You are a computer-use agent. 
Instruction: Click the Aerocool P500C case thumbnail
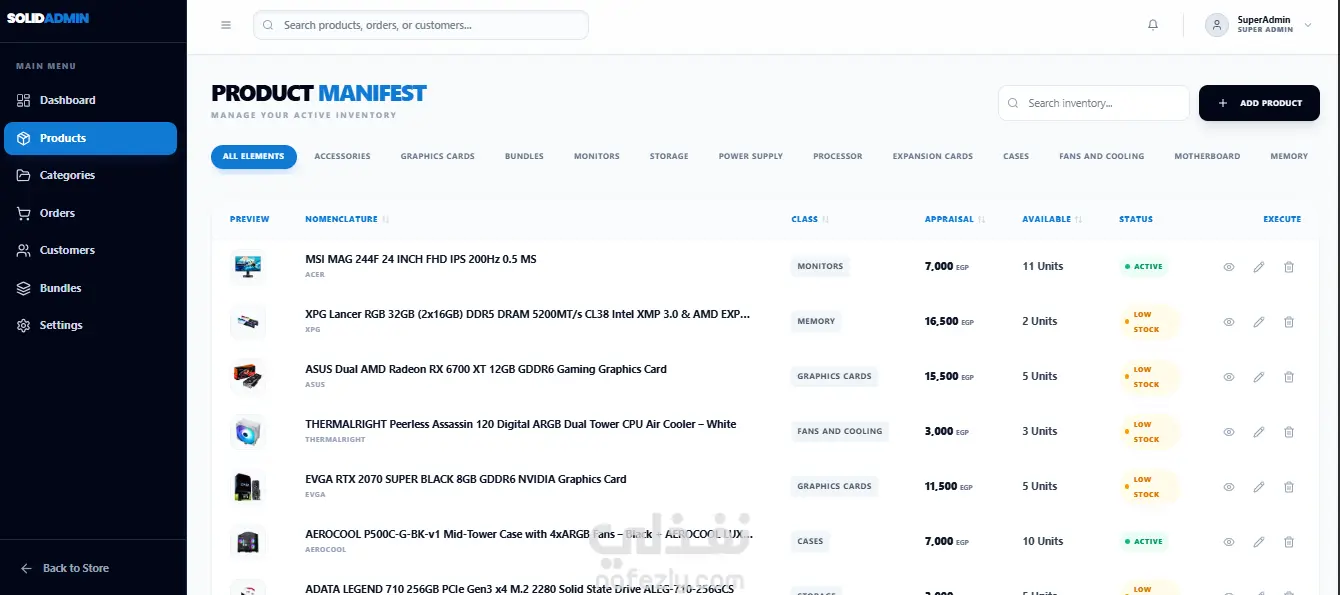(x=247, y=542)
